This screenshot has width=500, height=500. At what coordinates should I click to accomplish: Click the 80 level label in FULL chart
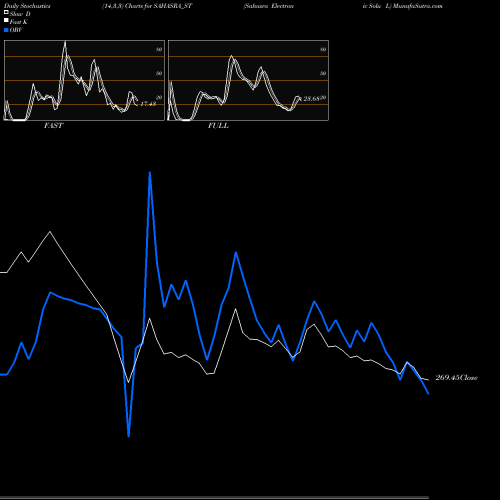[323, 49]
